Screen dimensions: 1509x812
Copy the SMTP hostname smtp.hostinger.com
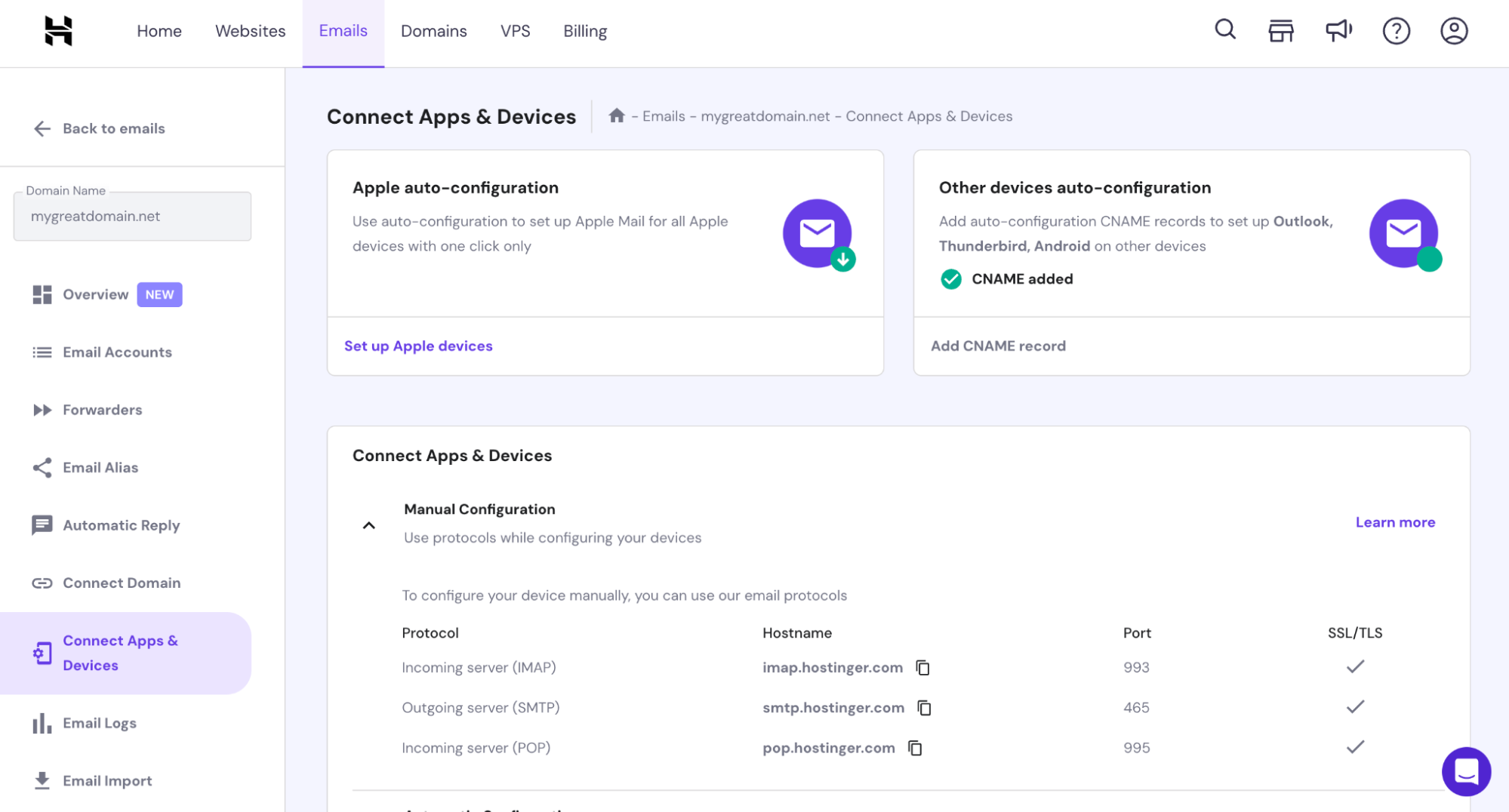[924, 707]
